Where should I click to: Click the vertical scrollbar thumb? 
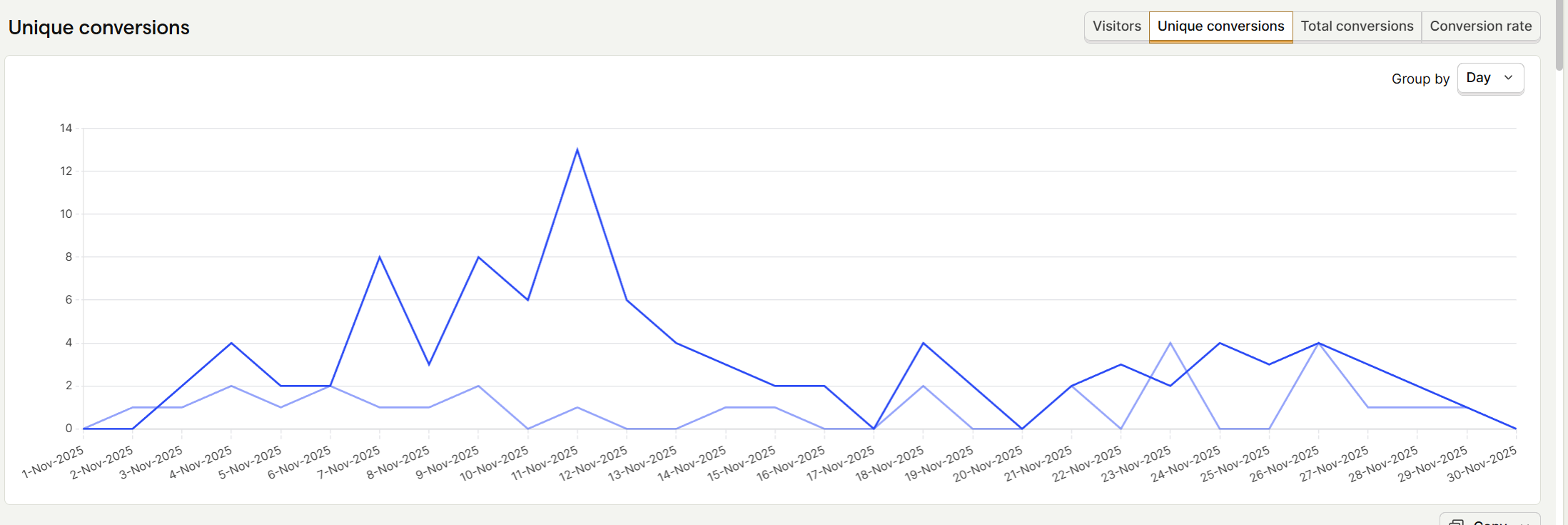click(x=1560, y=34)
